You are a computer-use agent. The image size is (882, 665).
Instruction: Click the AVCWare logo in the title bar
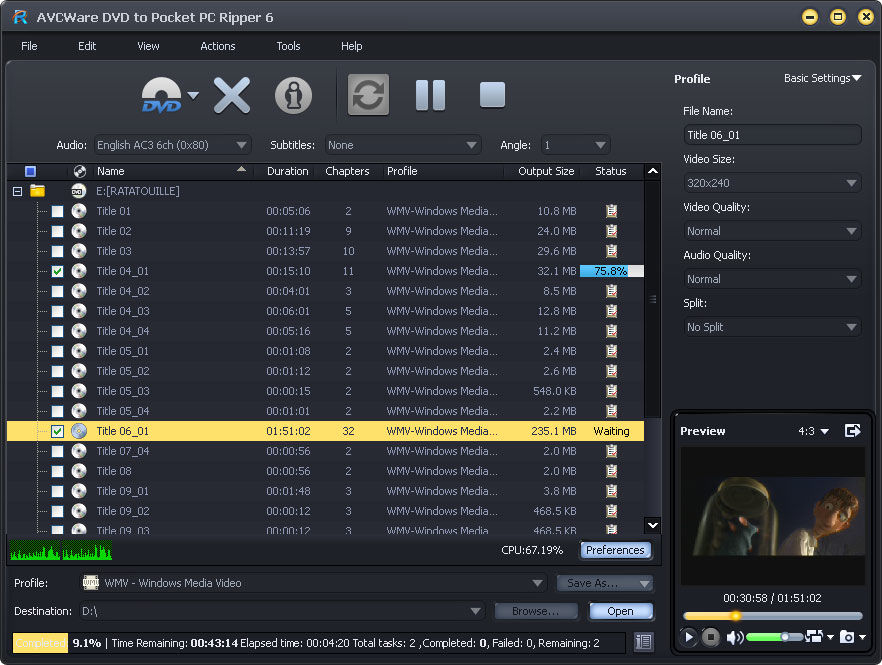20,17
